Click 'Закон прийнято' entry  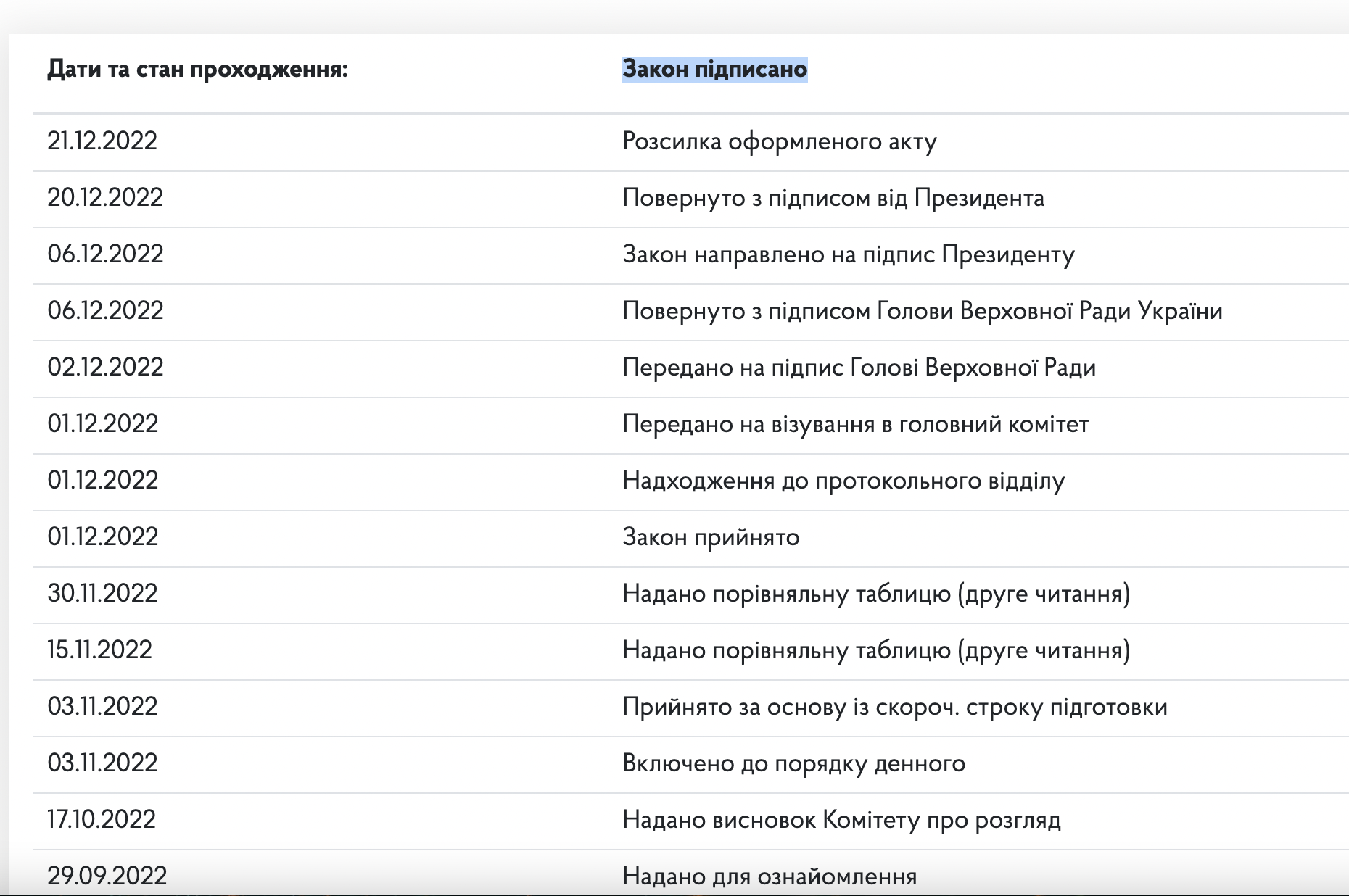(x=711, y=537)
